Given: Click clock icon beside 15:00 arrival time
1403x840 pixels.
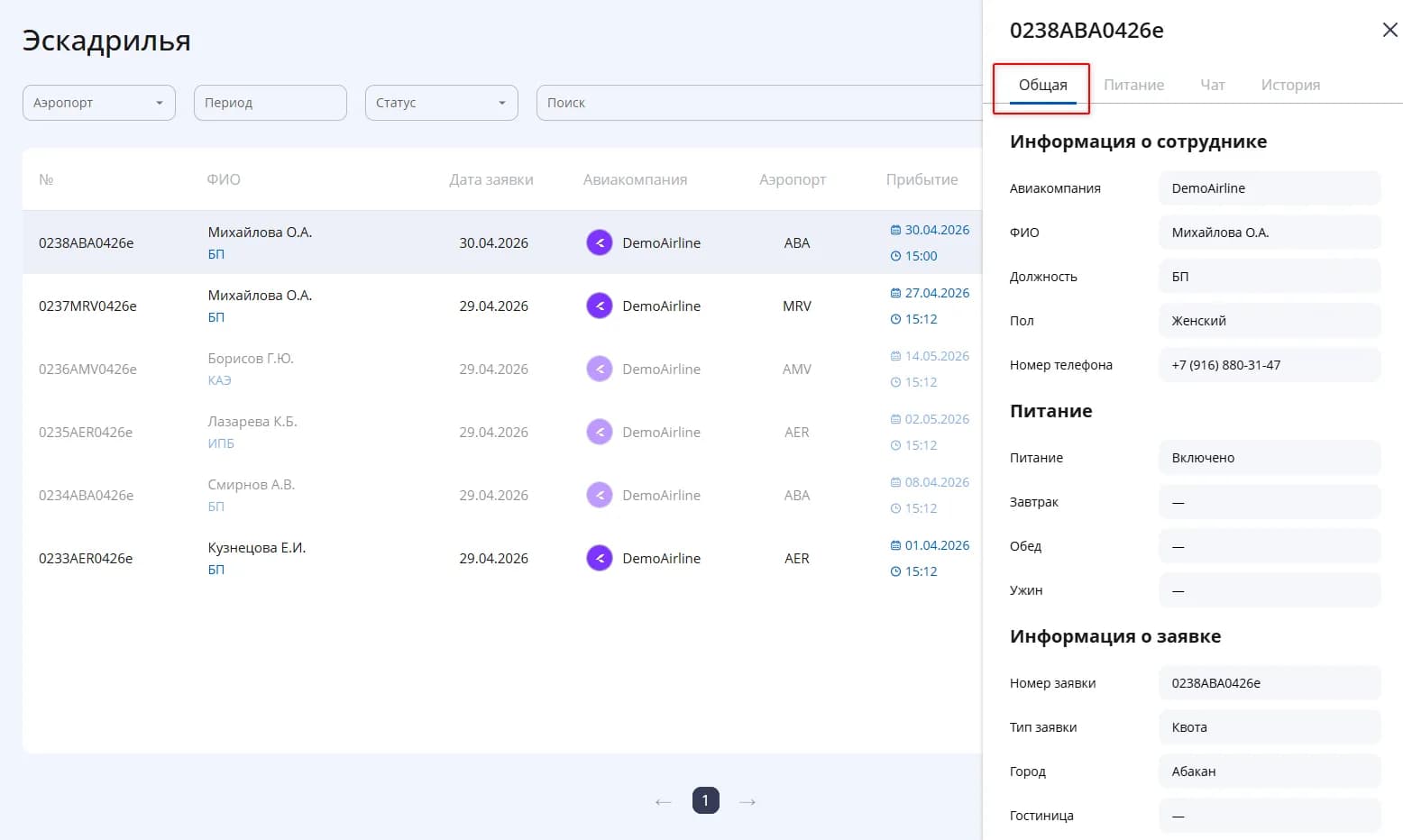Looking at the screenshot, I should 895,256.
